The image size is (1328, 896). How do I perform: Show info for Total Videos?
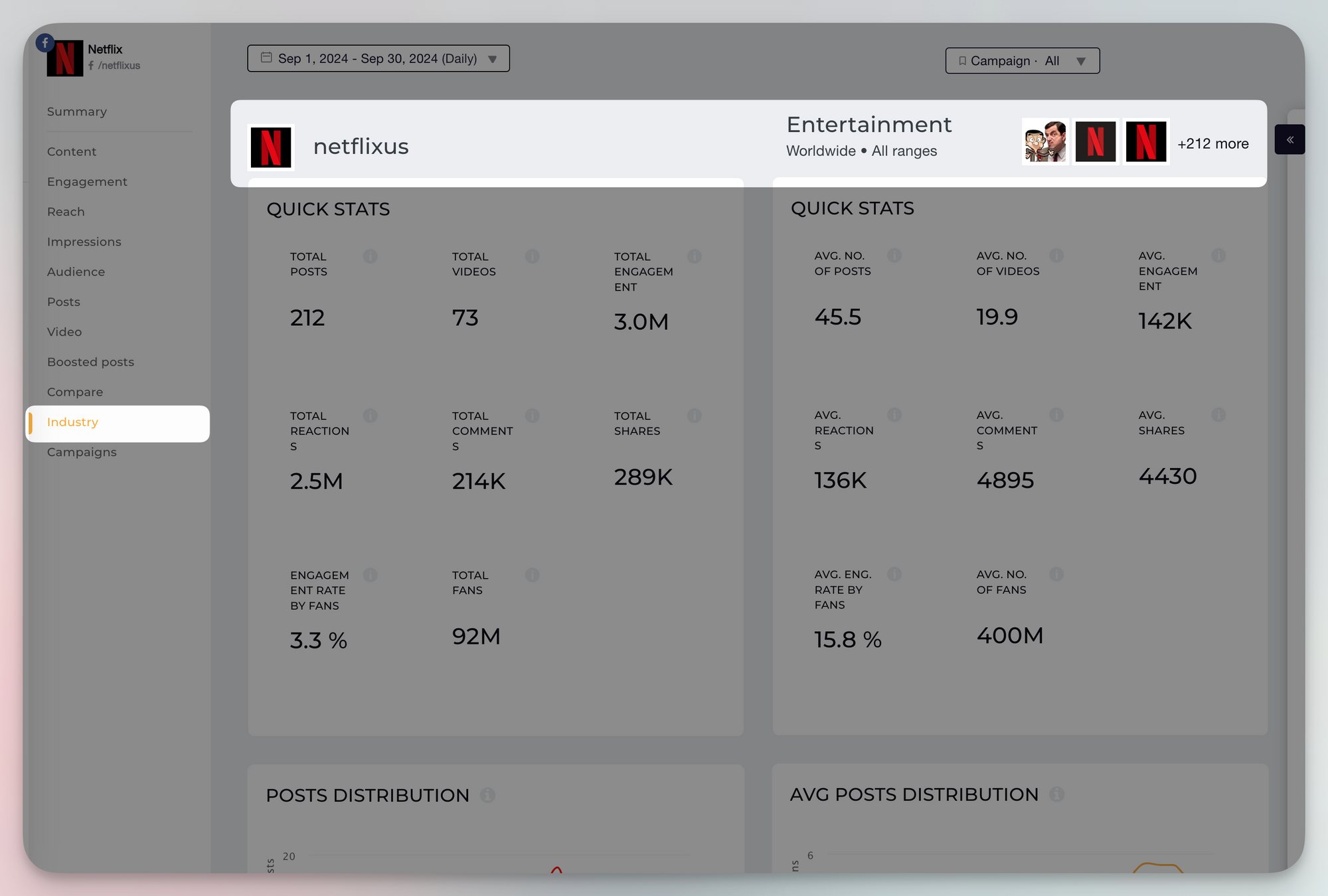tap(533, 256)
